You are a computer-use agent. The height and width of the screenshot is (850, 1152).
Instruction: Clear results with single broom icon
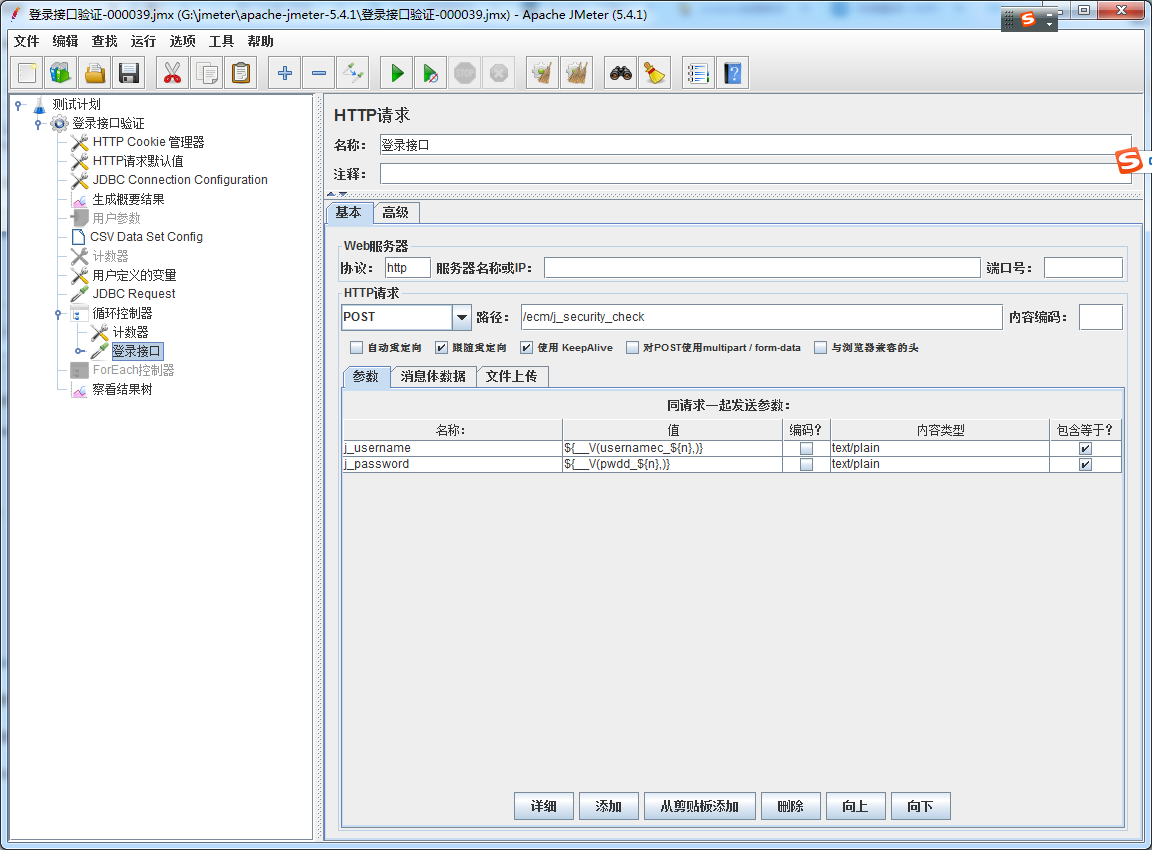pyautogui.click(x=542, y=73)
